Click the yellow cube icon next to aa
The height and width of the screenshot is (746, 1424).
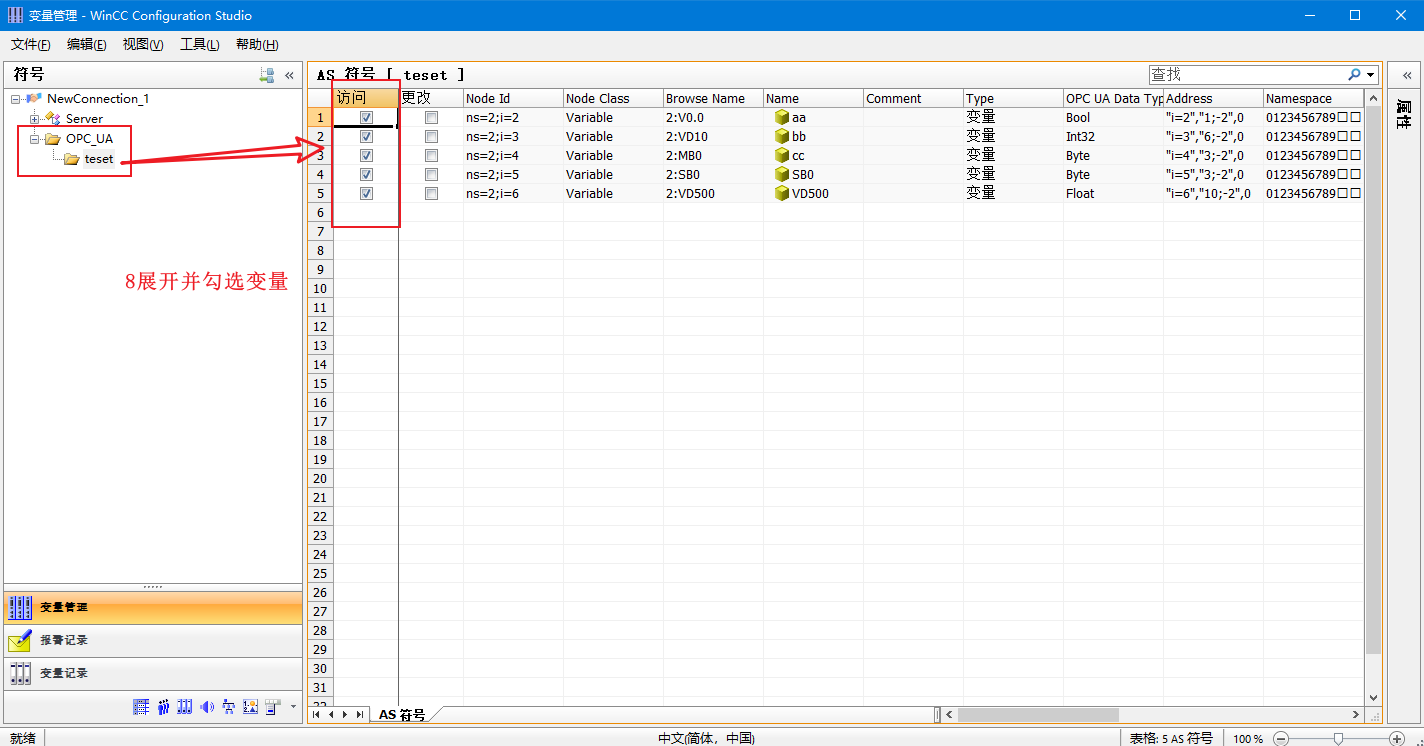[782, 118]
